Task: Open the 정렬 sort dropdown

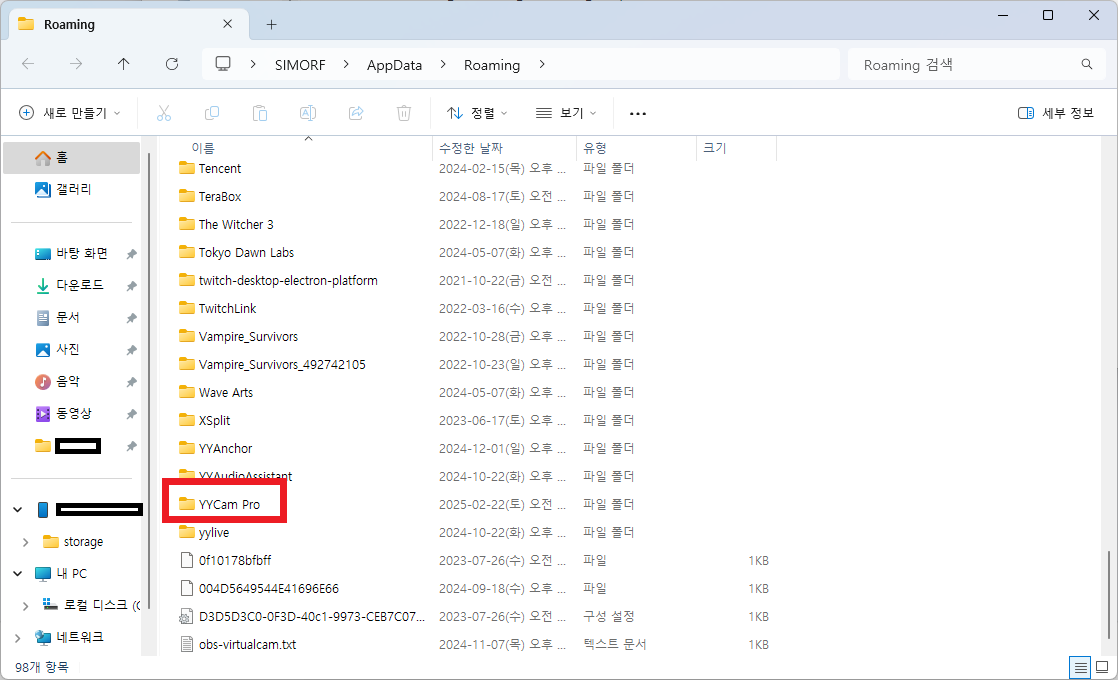Action: tap(477, 113)
